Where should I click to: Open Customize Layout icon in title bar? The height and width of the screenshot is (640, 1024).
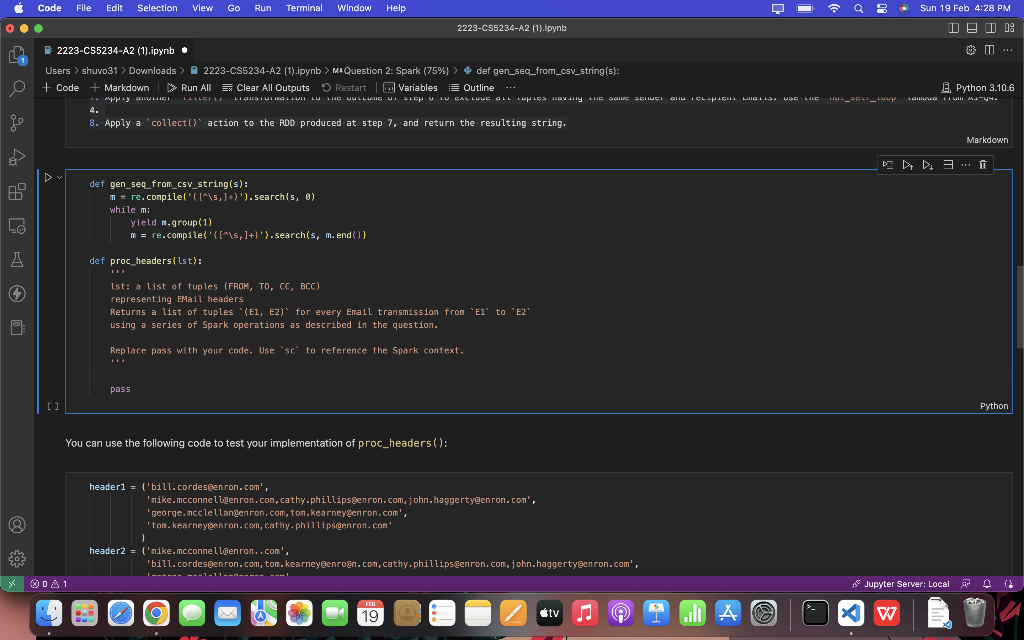[1010, 28]
